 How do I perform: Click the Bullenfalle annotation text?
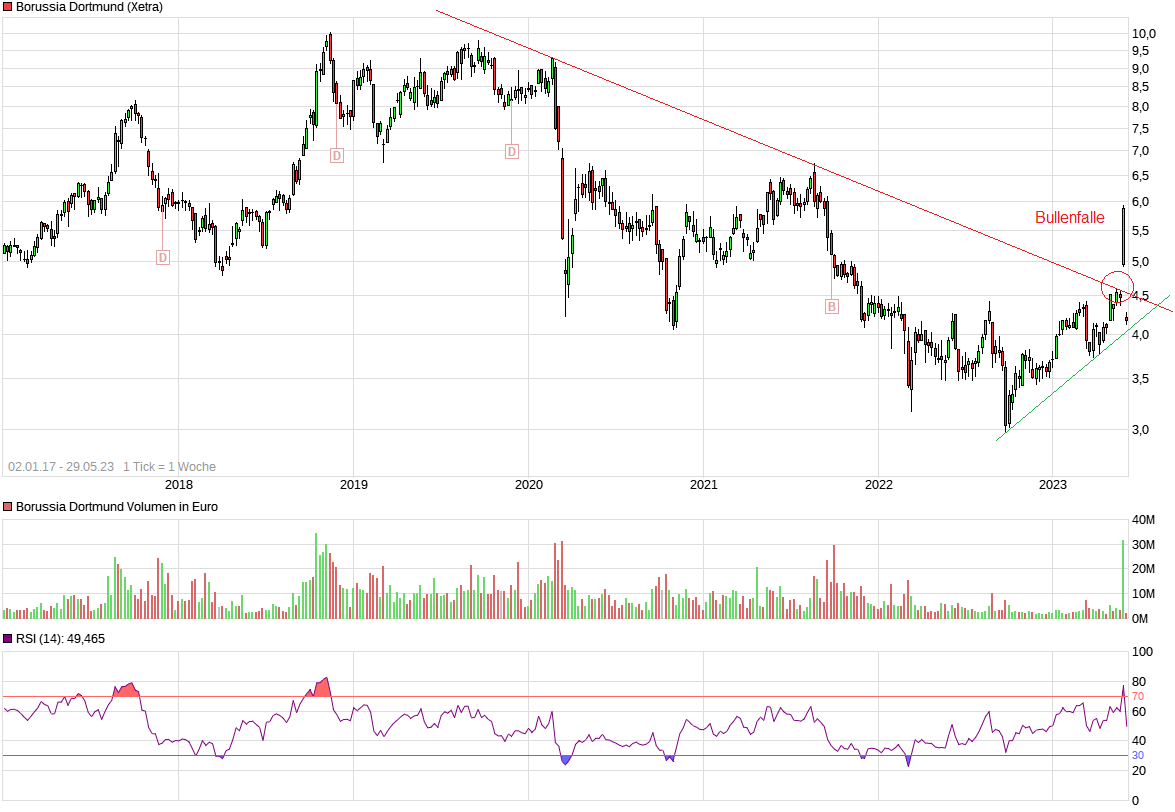pyautogui.click(x=1071, y=216)
